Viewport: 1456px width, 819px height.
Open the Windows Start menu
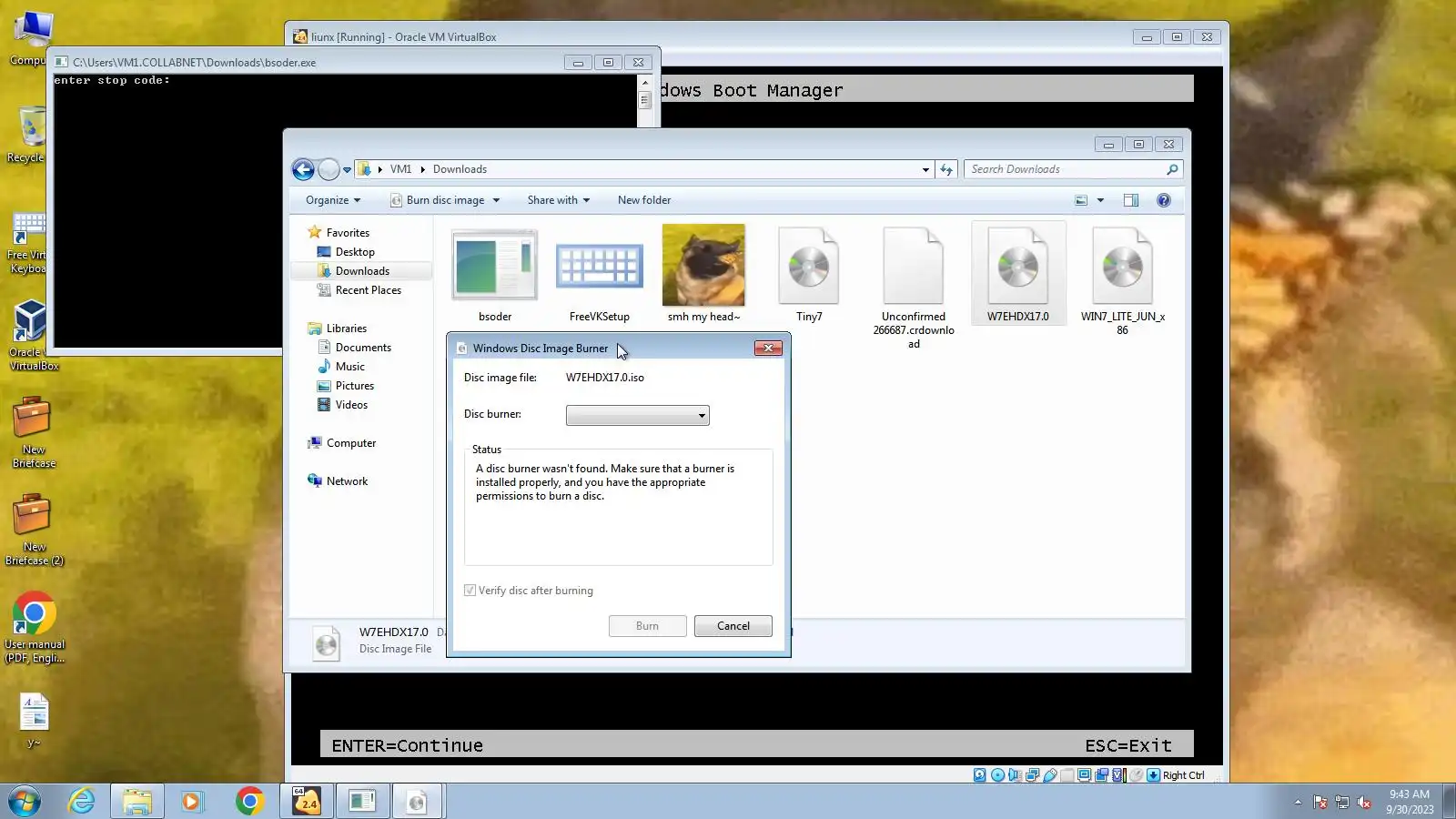coord(25,801)
